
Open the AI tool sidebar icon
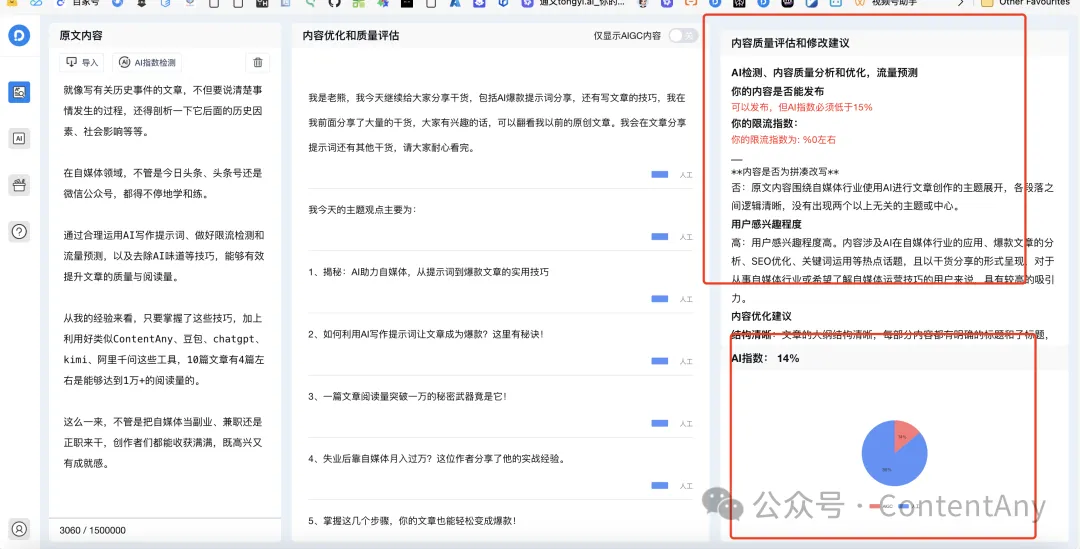click(19, 139)
